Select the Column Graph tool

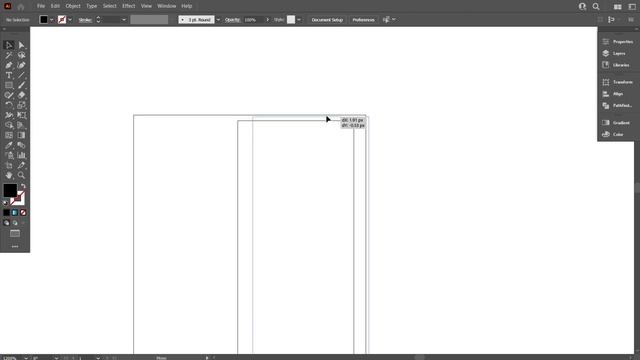pyautogui.click(x=21, y=155)
